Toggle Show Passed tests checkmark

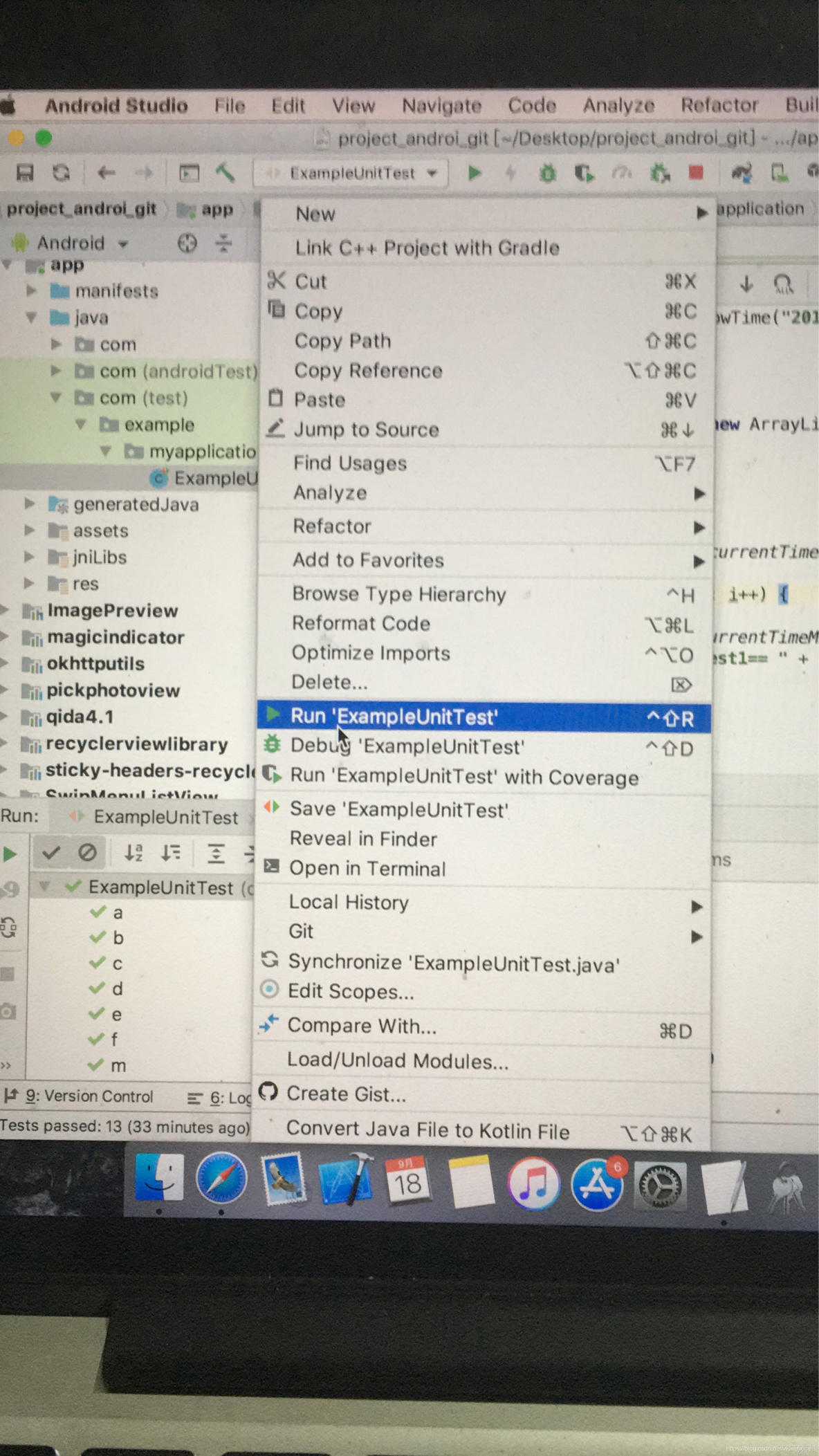tap(51, 853)
